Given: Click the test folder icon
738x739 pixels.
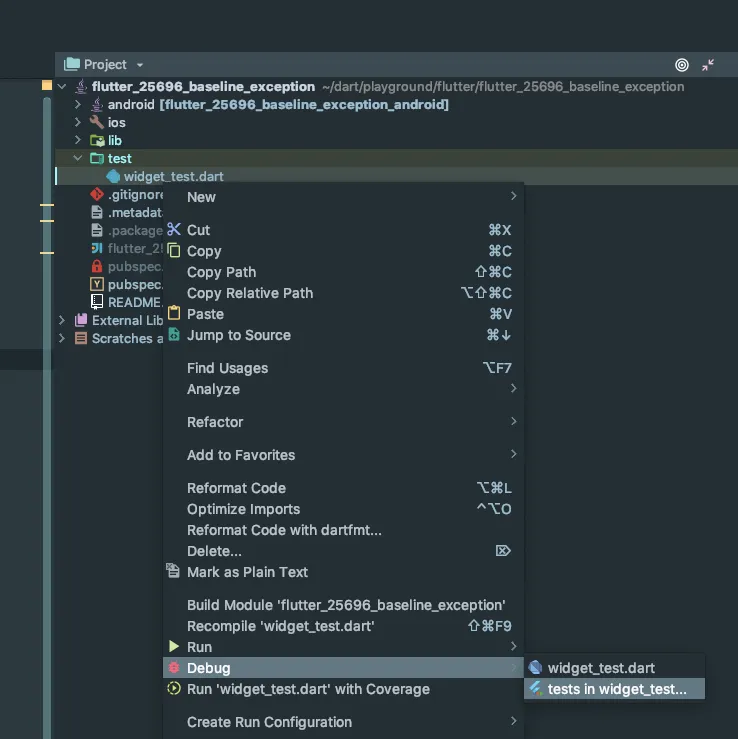Looking at the screenshot, I should tap(97, 158).
